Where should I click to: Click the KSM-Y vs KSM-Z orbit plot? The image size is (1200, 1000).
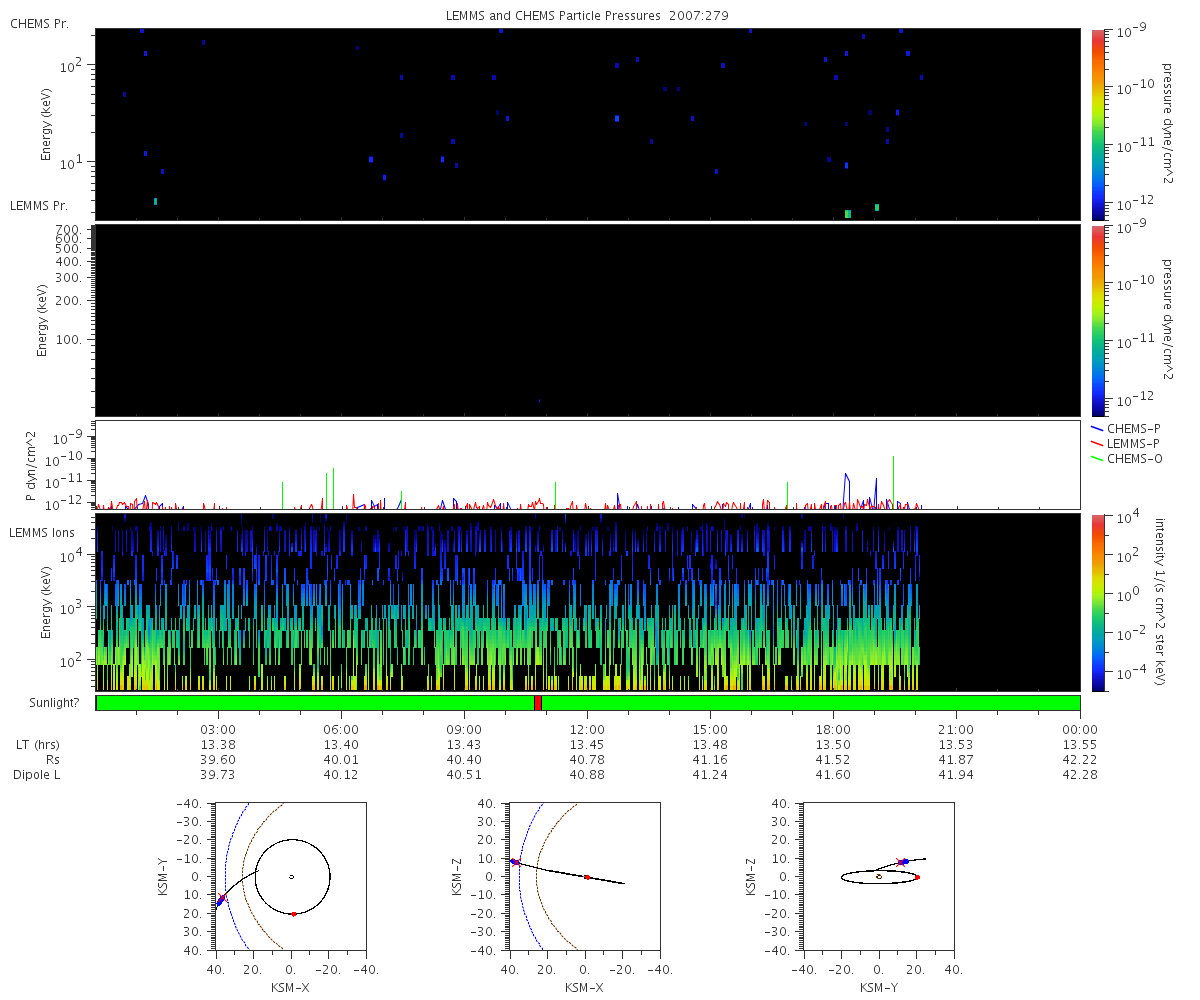coord(878,877)
